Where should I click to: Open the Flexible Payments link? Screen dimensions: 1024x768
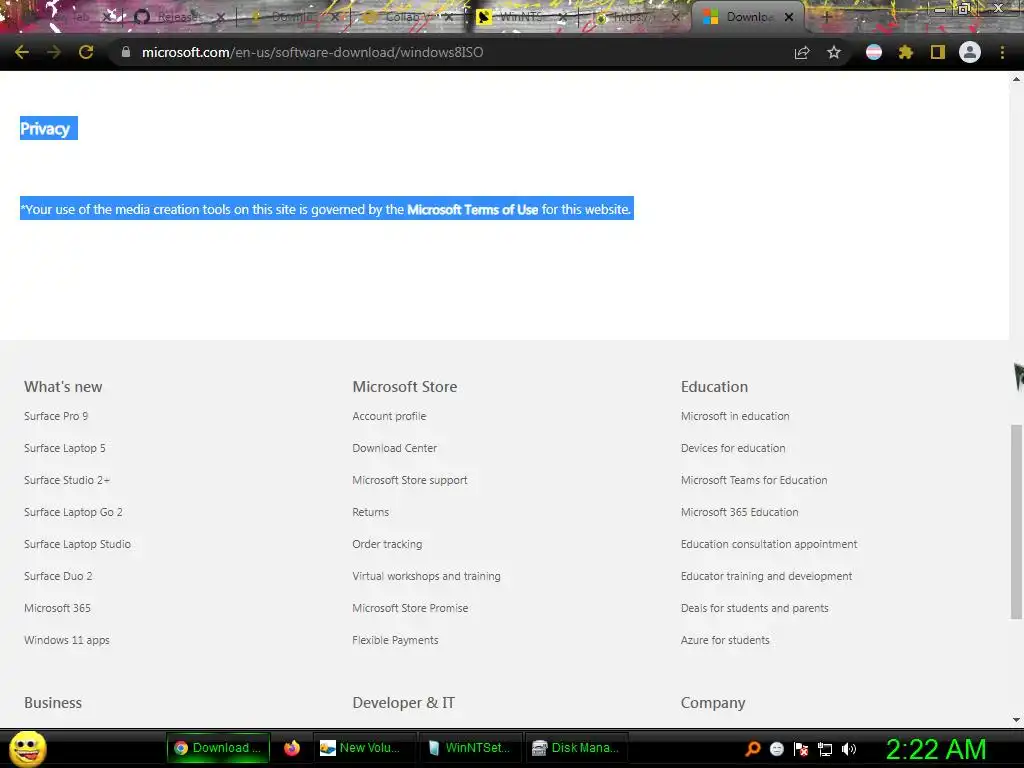[395, 640]
